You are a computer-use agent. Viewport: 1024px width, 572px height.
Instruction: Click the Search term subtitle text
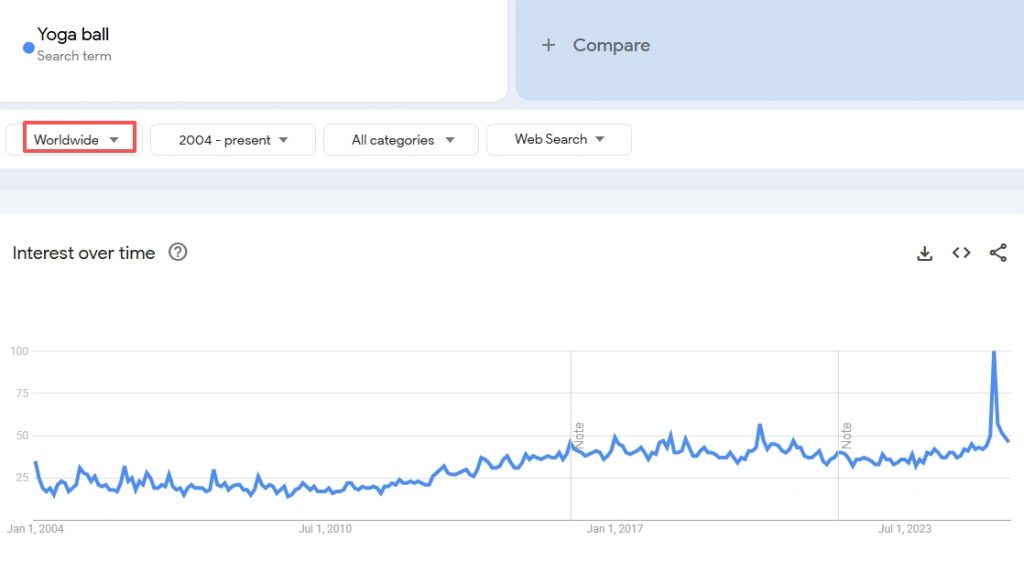(x=74, y=56)
